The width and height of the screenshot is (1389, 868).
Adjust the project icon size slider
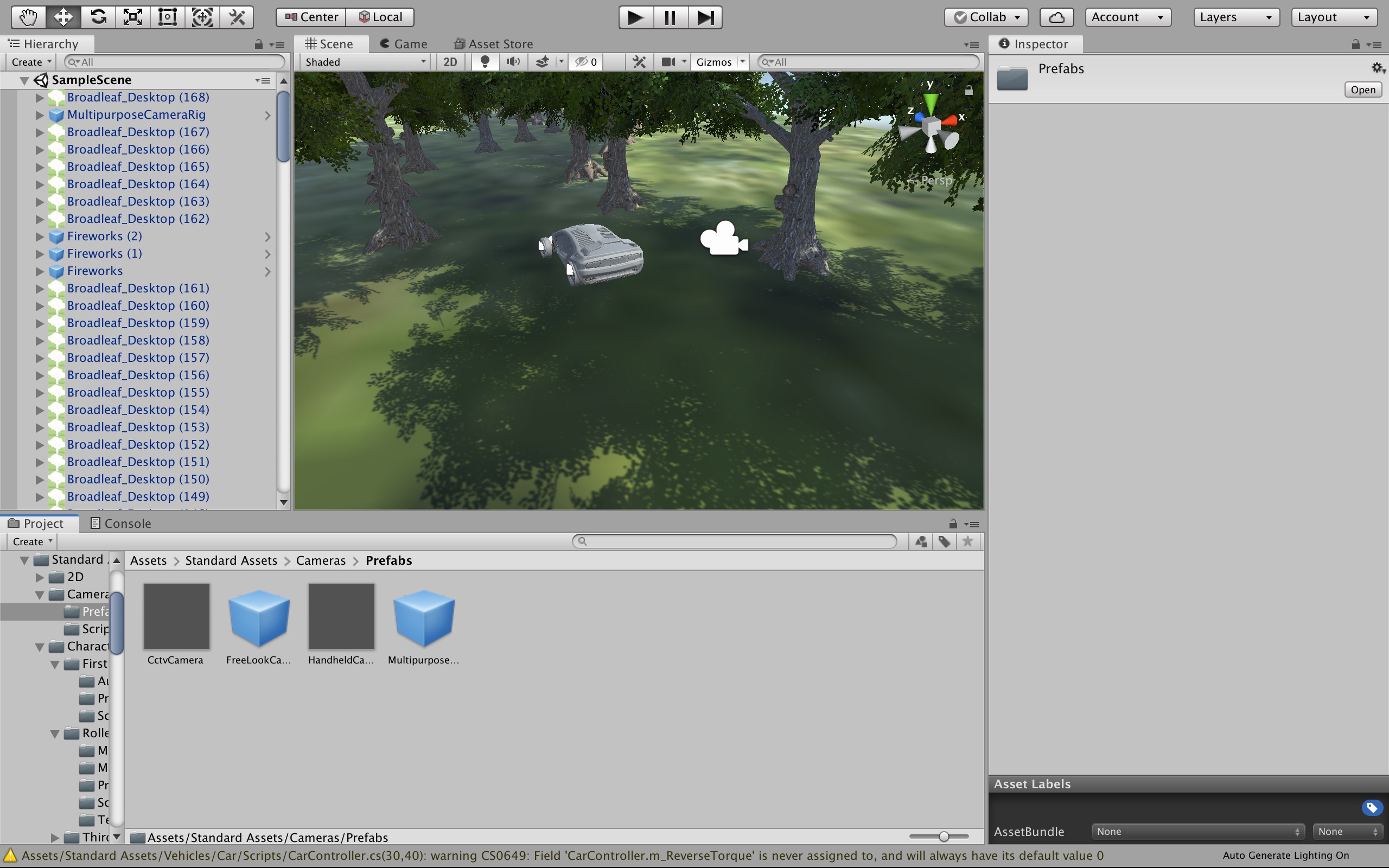coord(944,837)
